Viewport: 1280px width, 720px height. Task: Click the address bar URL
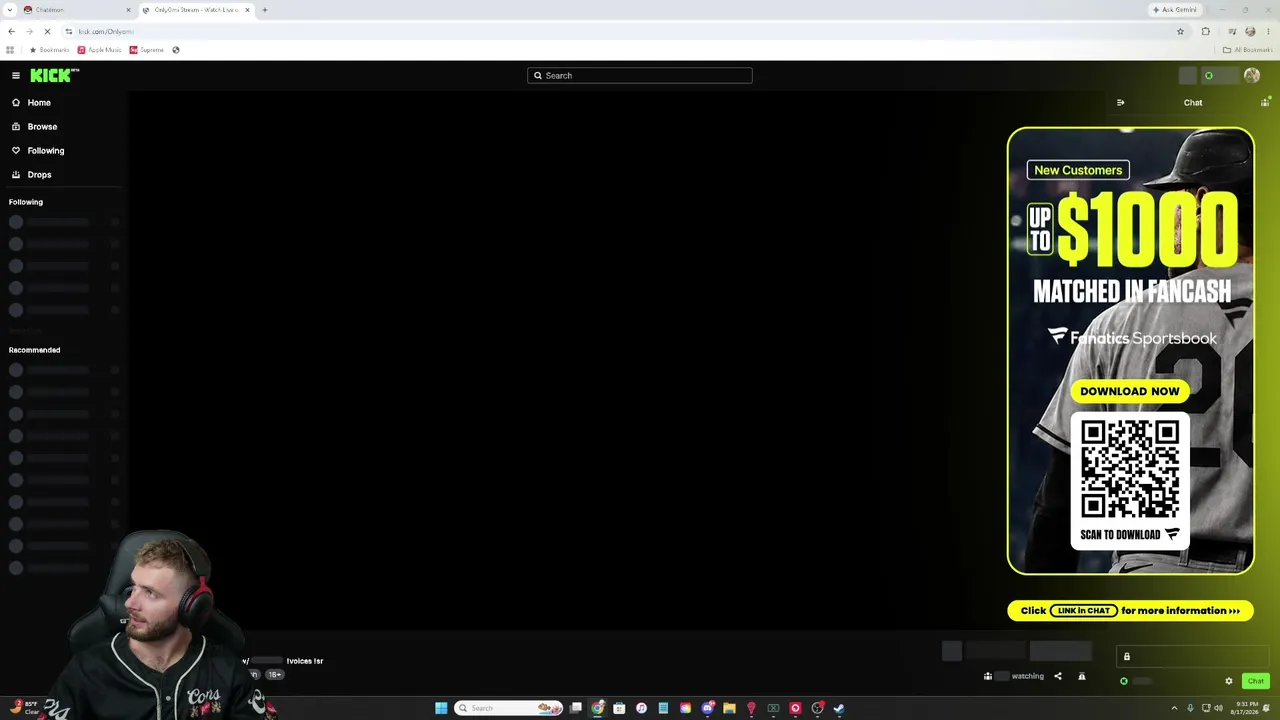(x=106, y=31)
